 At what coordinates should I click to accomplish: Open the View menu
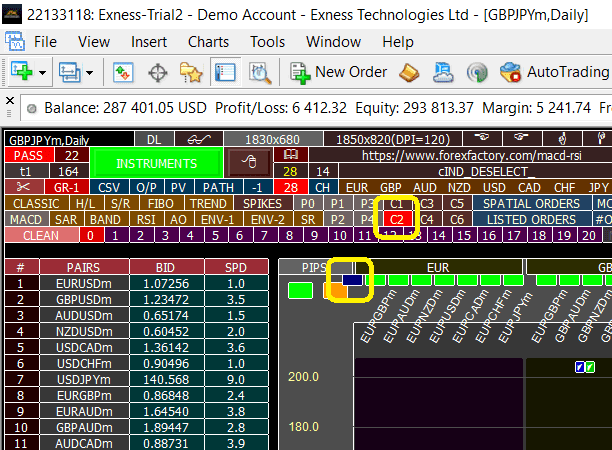tap(94, 42)
